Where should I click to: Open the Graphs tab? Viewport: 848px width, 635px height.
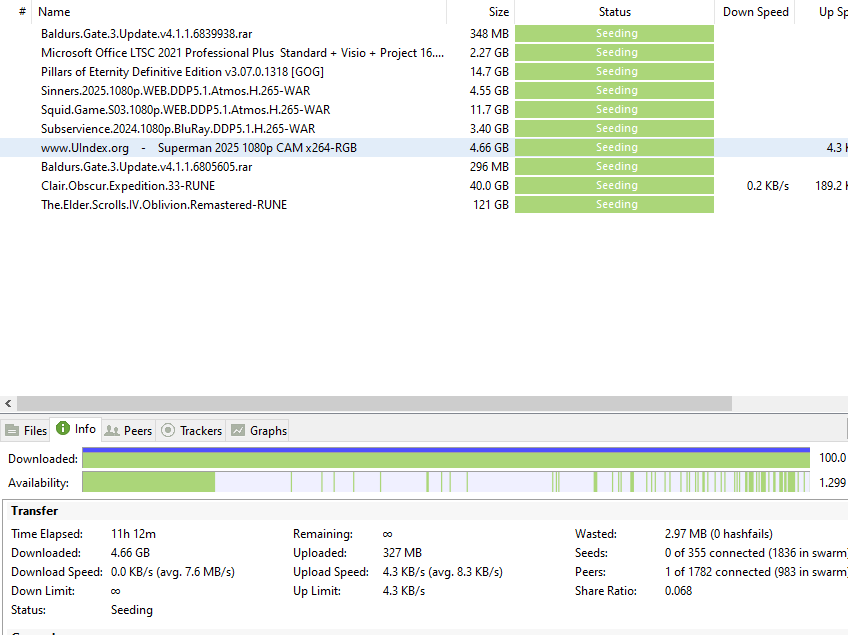click(x=257, y=431)
